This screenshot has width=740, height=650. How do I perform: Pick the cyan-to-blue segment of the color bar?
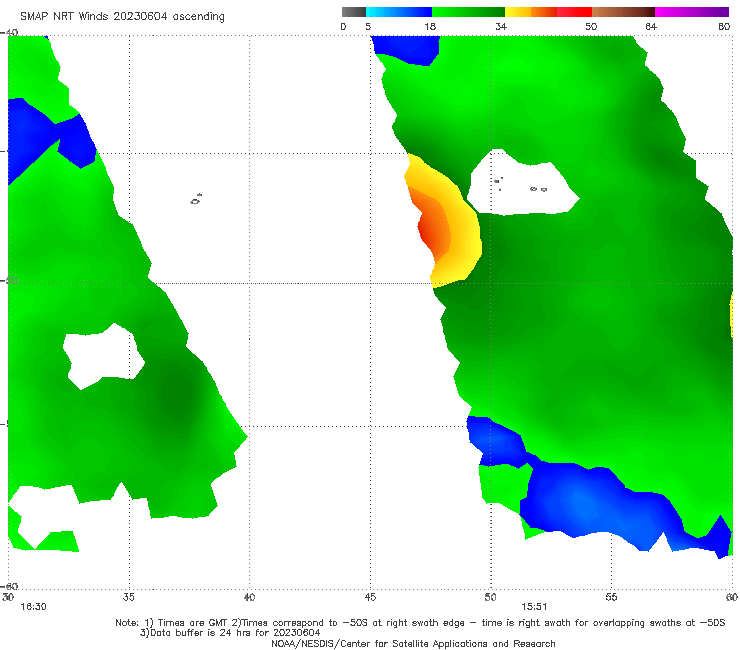399,12
